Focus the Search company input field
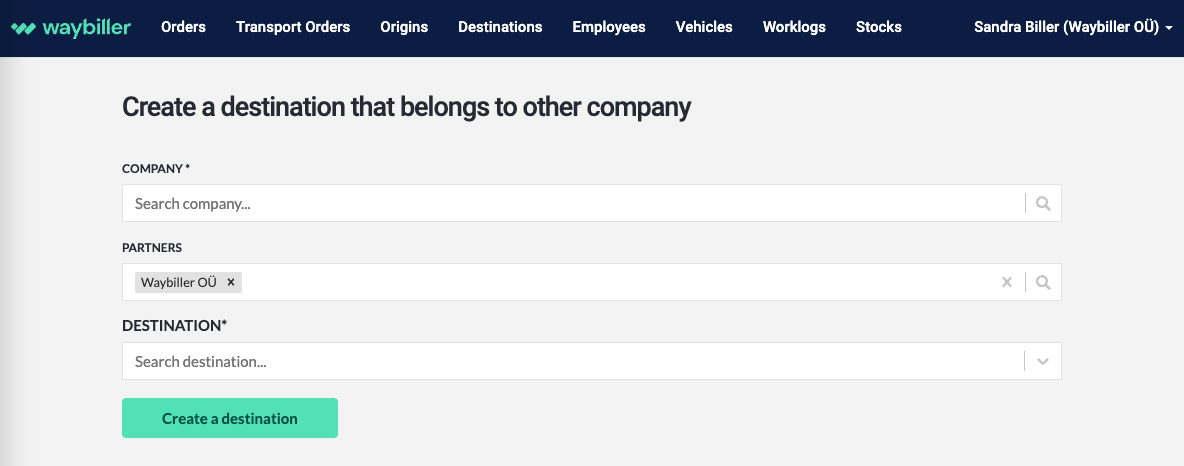 pos(572,203)
